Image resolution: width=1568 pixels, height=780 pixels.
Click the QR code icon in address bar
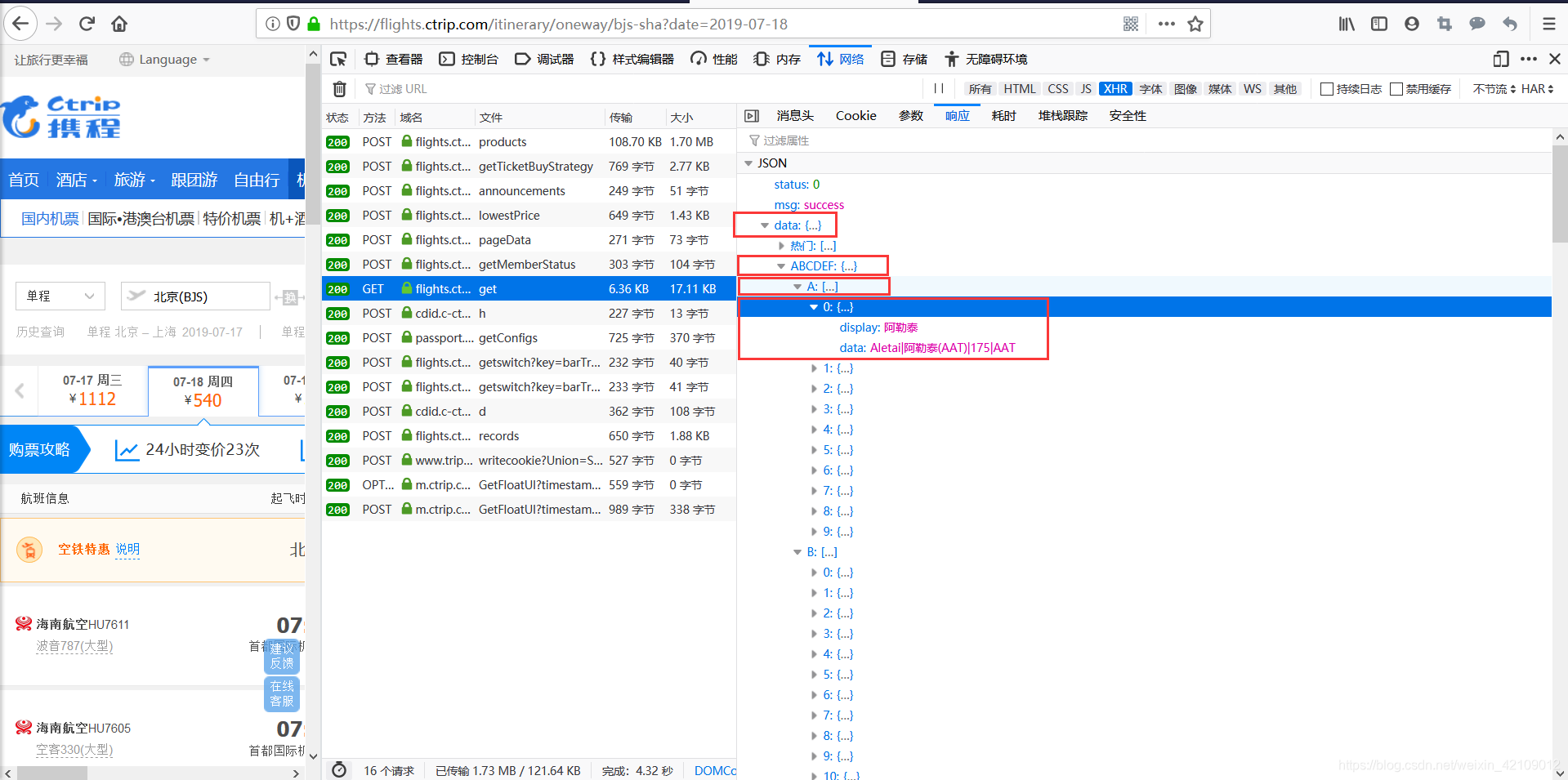(x=1131, y=24)
